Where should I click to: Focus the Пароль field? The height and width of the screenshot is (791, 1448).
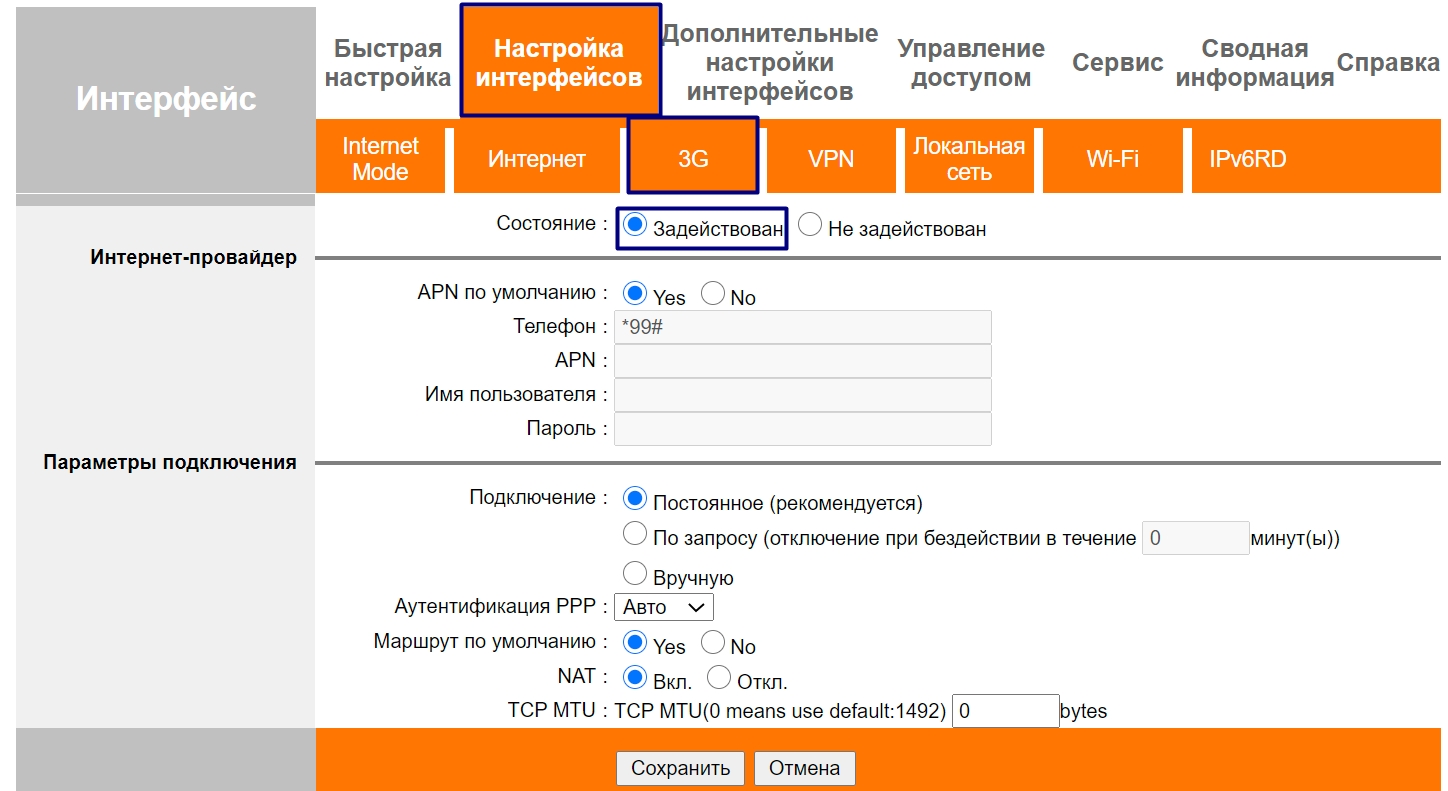(803, 429)
